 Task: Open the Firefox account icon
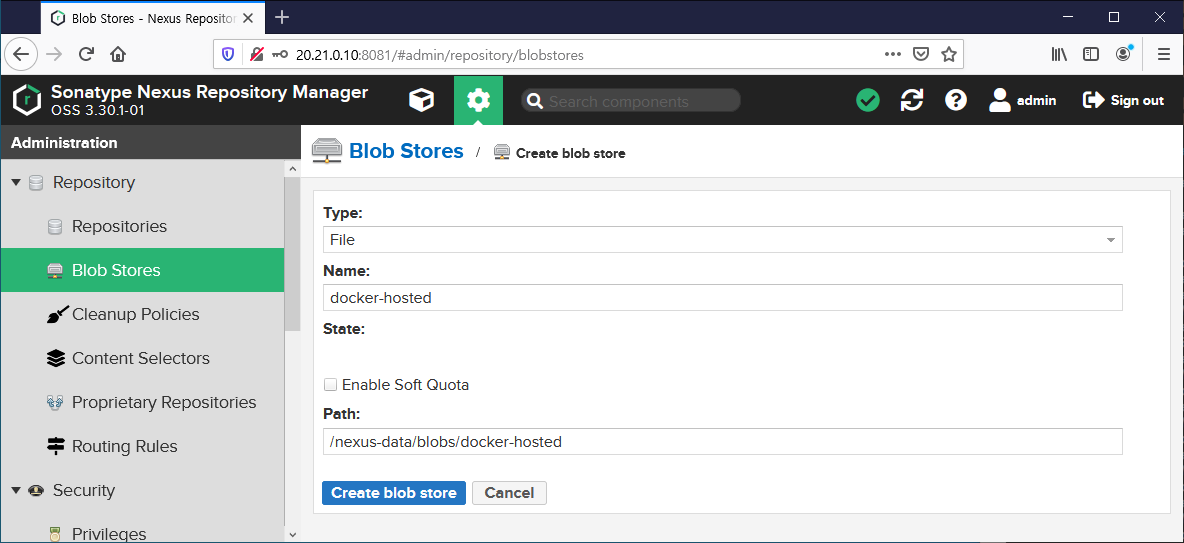(x=1124, y=54)
